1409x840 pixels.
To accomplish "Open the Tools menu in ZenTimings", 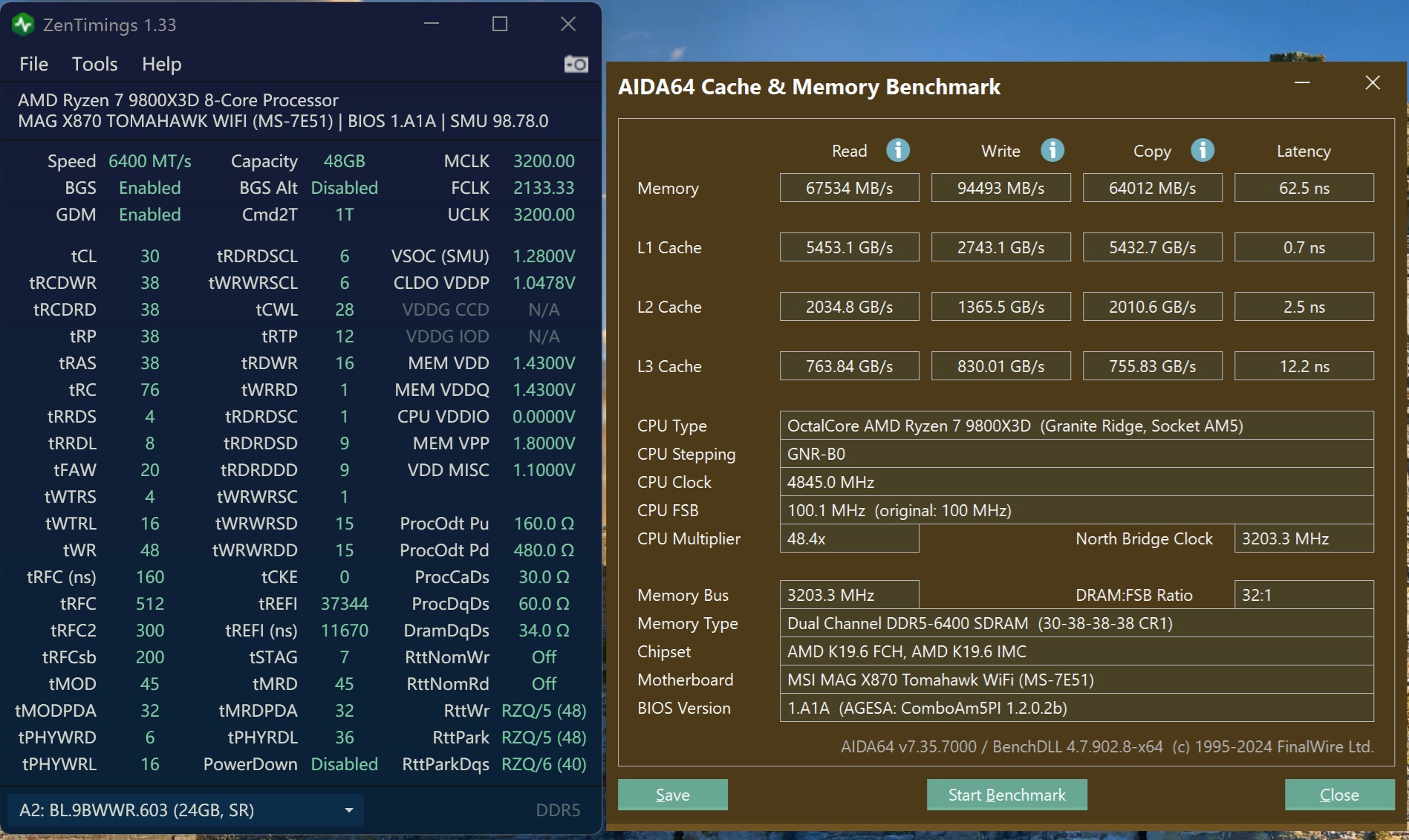I will [x=94, y=64].
